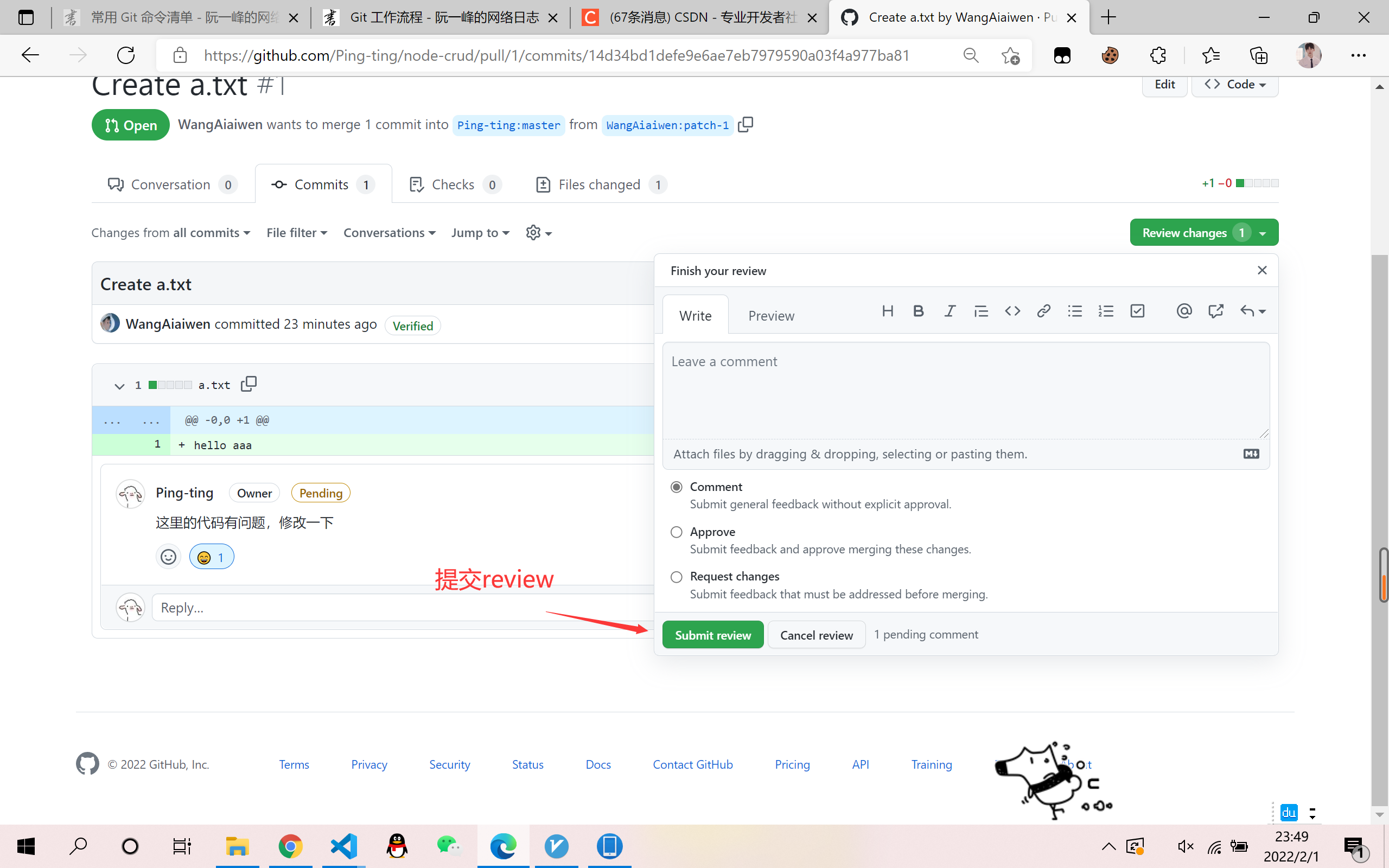
Task: Open WeChat from the taskbar
Action: pos(450,846)
